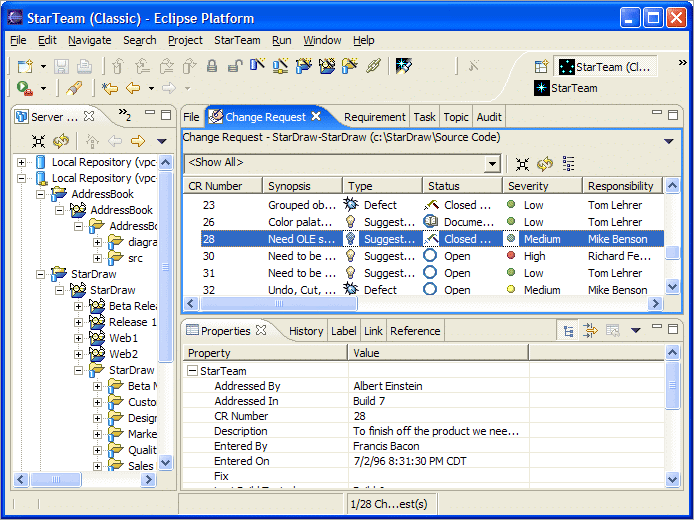Click Refresh icon in Server panel toolbar

[x=61, y=142]
